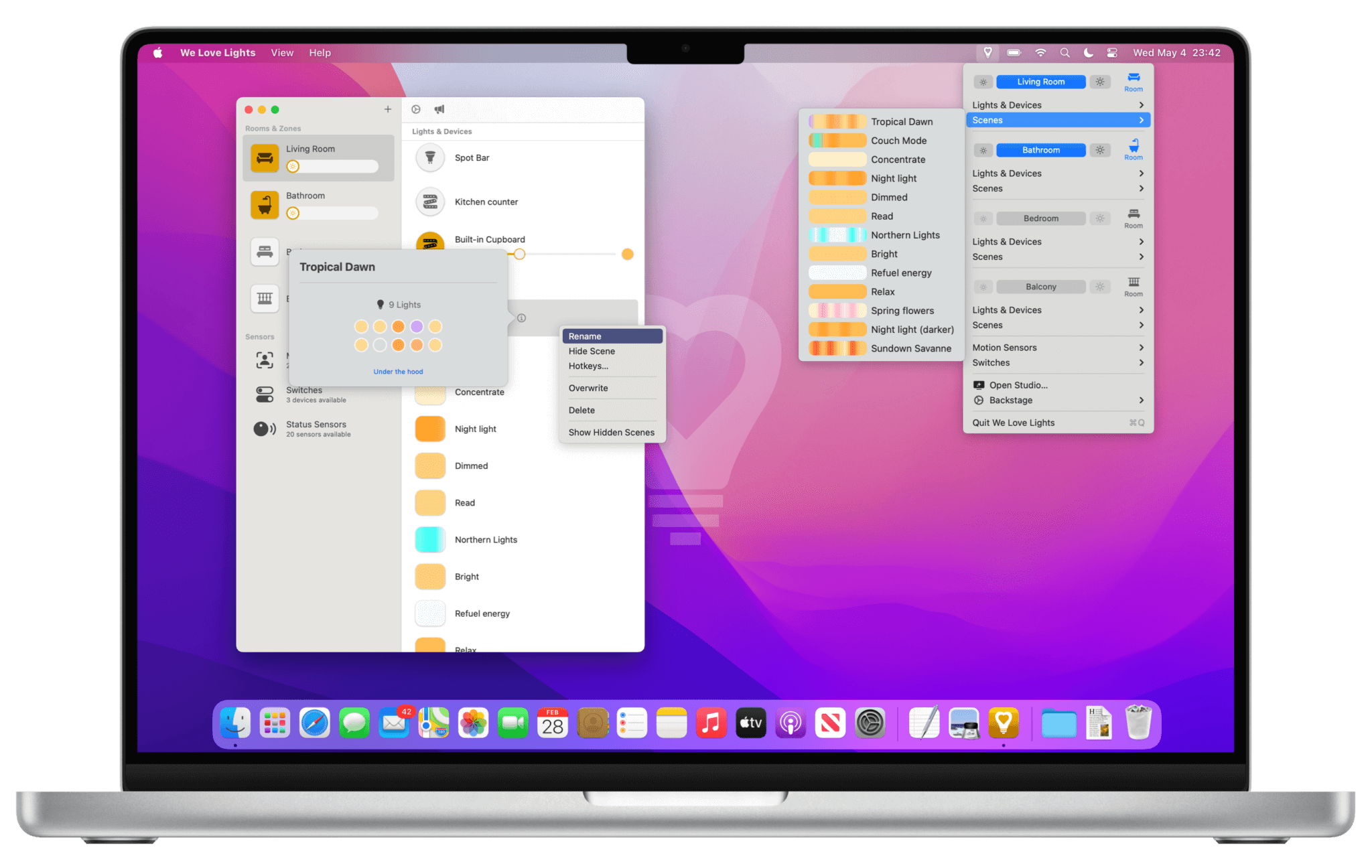This screenshot has width=1372, height=868.
Task: Click the Under the hood link
Action: point(398,372)
